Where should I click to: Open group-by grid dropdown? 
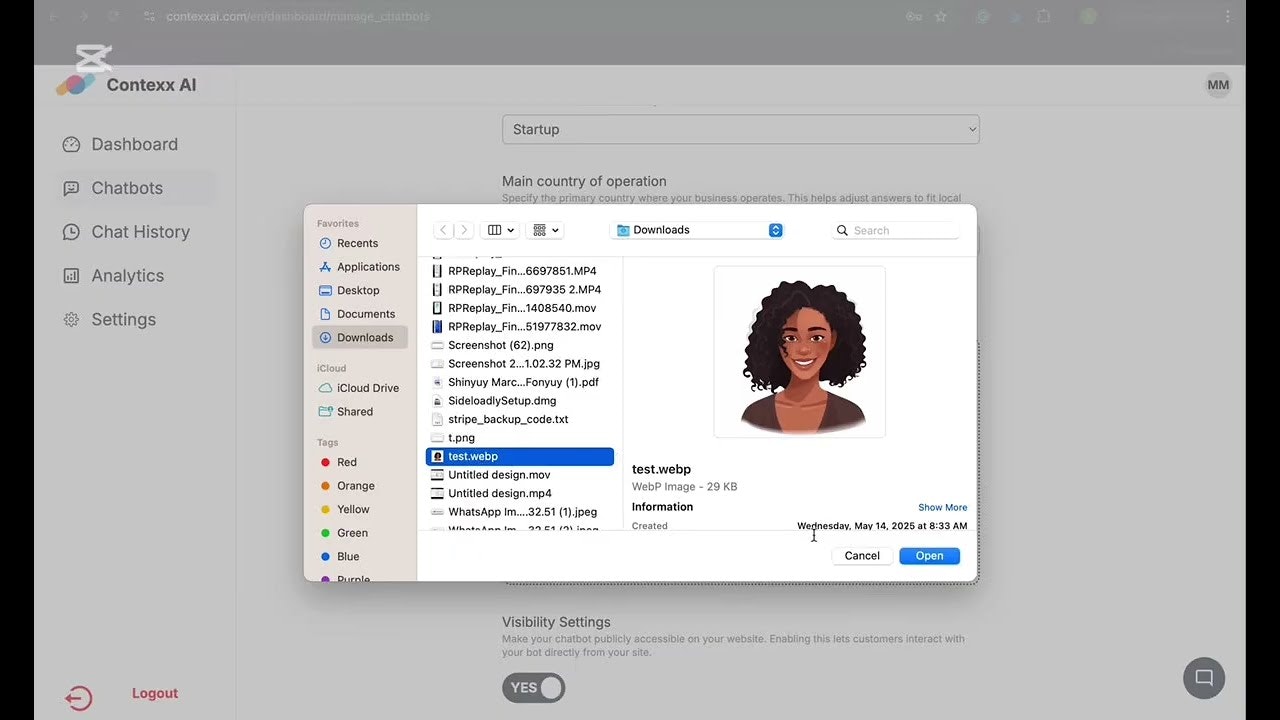point(546,230)
